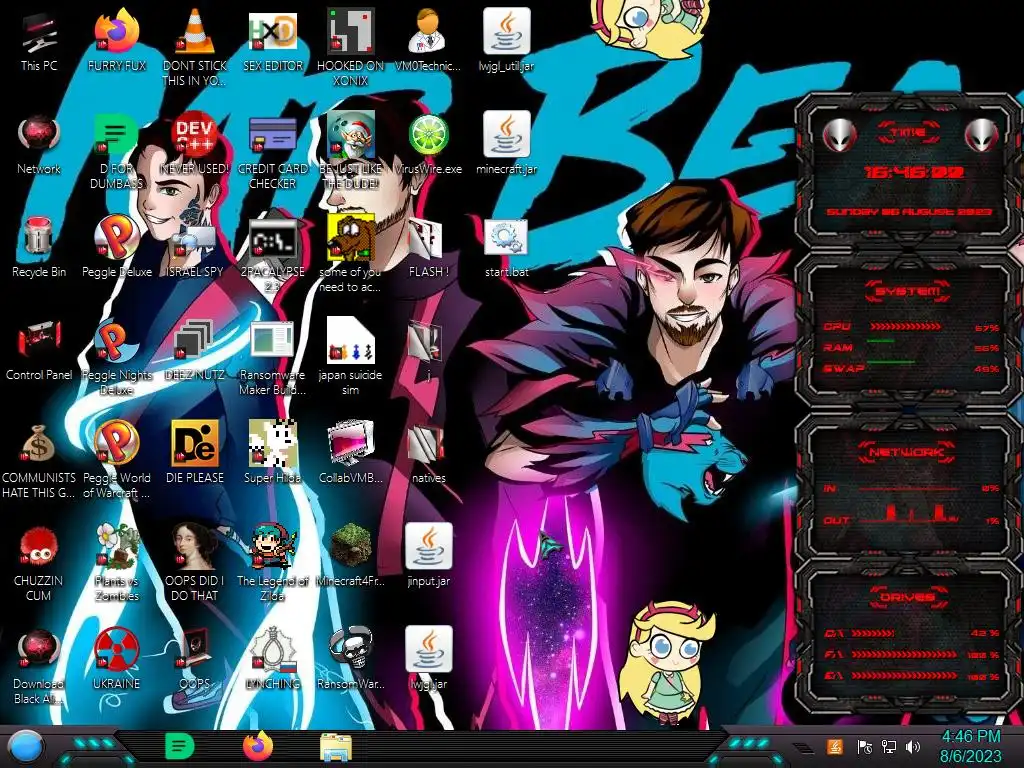Open File Explorer from the taskbar
The image size is (1024, 768).
point(336,747)
